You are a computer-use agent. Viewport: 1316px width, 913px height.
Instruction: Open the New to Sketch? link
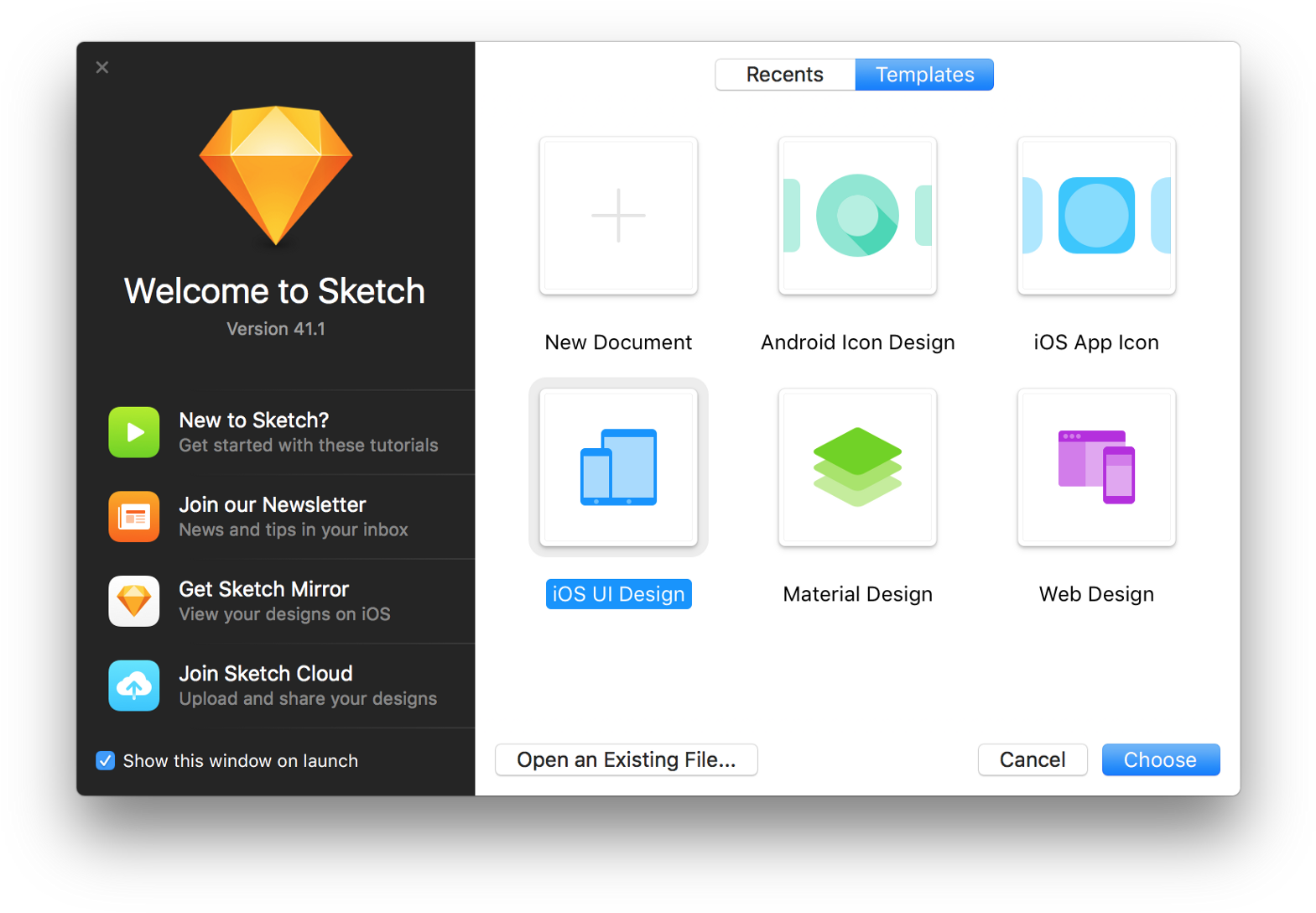[254, 420]
